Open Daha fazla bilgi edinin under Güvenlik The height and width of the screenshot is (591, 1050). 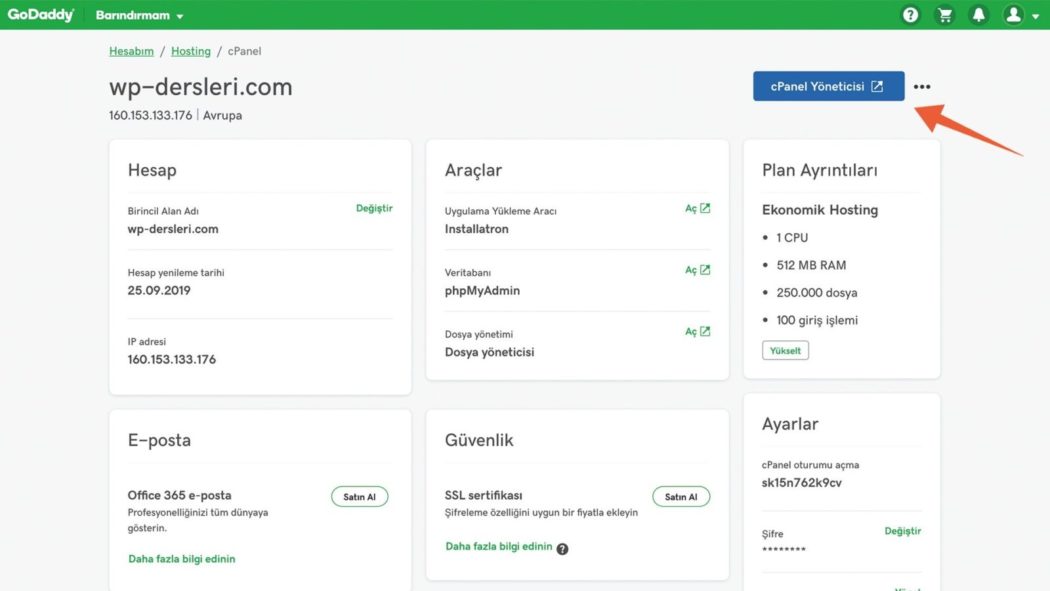point(499,547)
